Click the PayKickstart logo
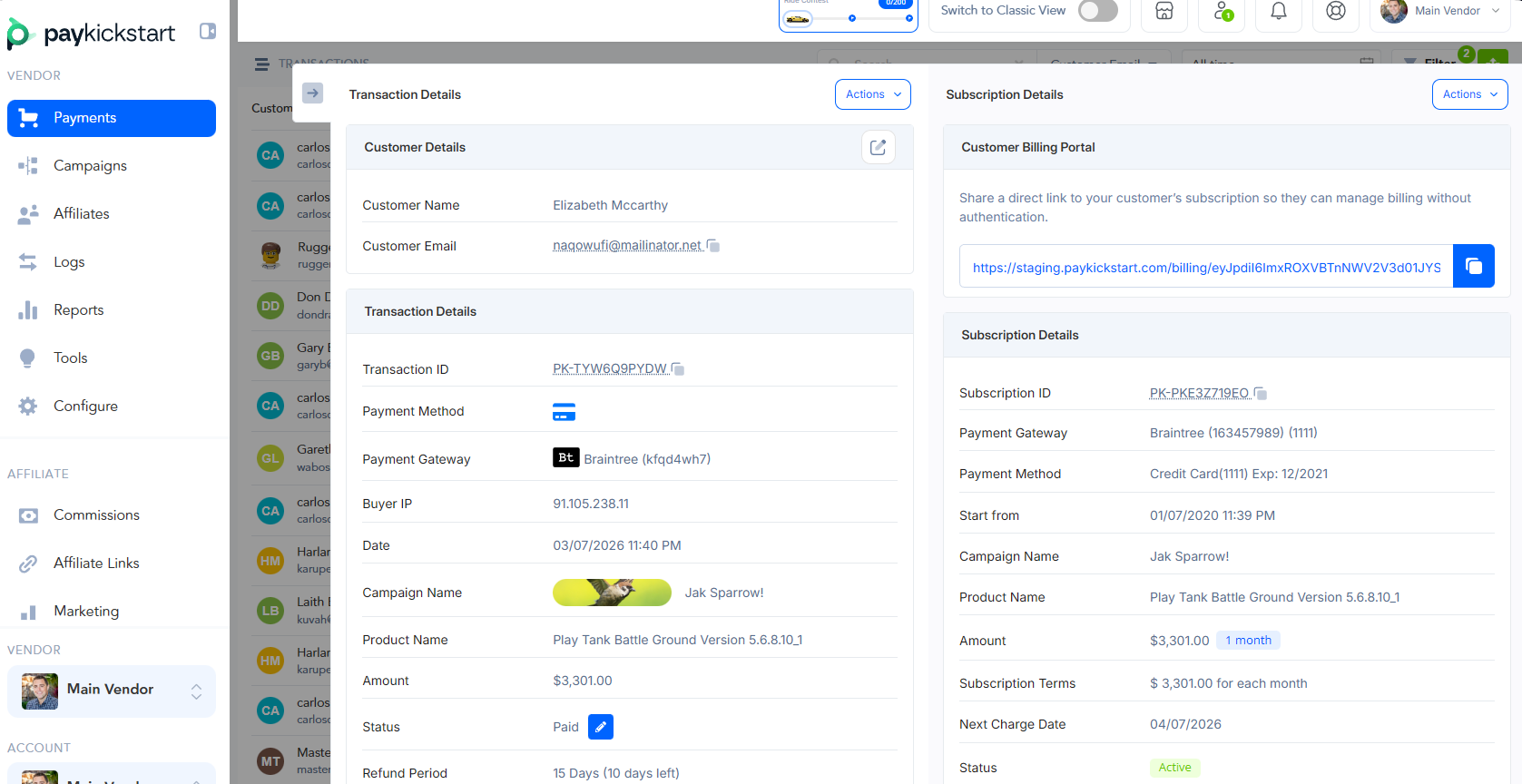Screen dimensions: 1522x784 click(x=91, y=34)
